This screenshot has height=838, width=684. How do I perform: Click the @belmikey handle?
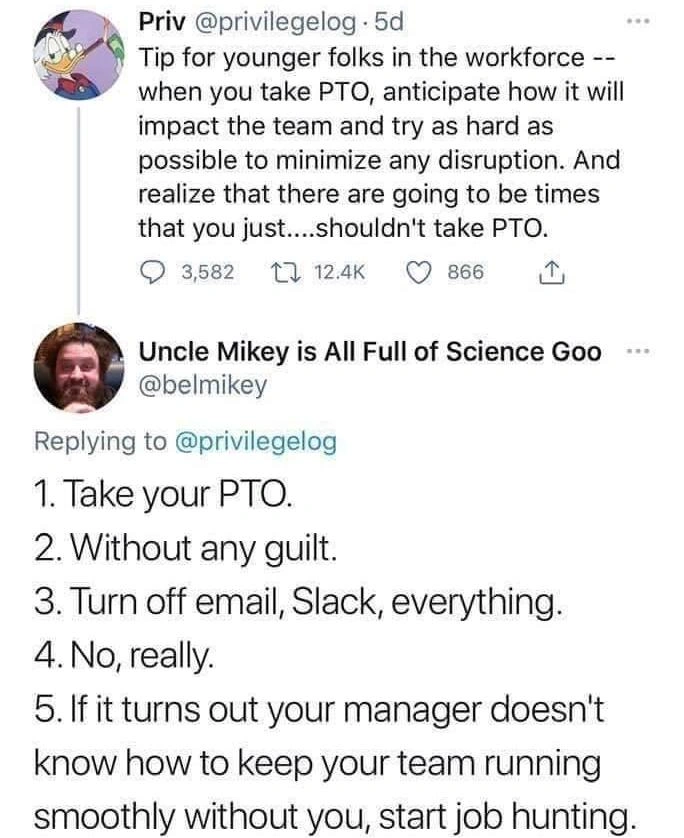click(x=202, y=384)
